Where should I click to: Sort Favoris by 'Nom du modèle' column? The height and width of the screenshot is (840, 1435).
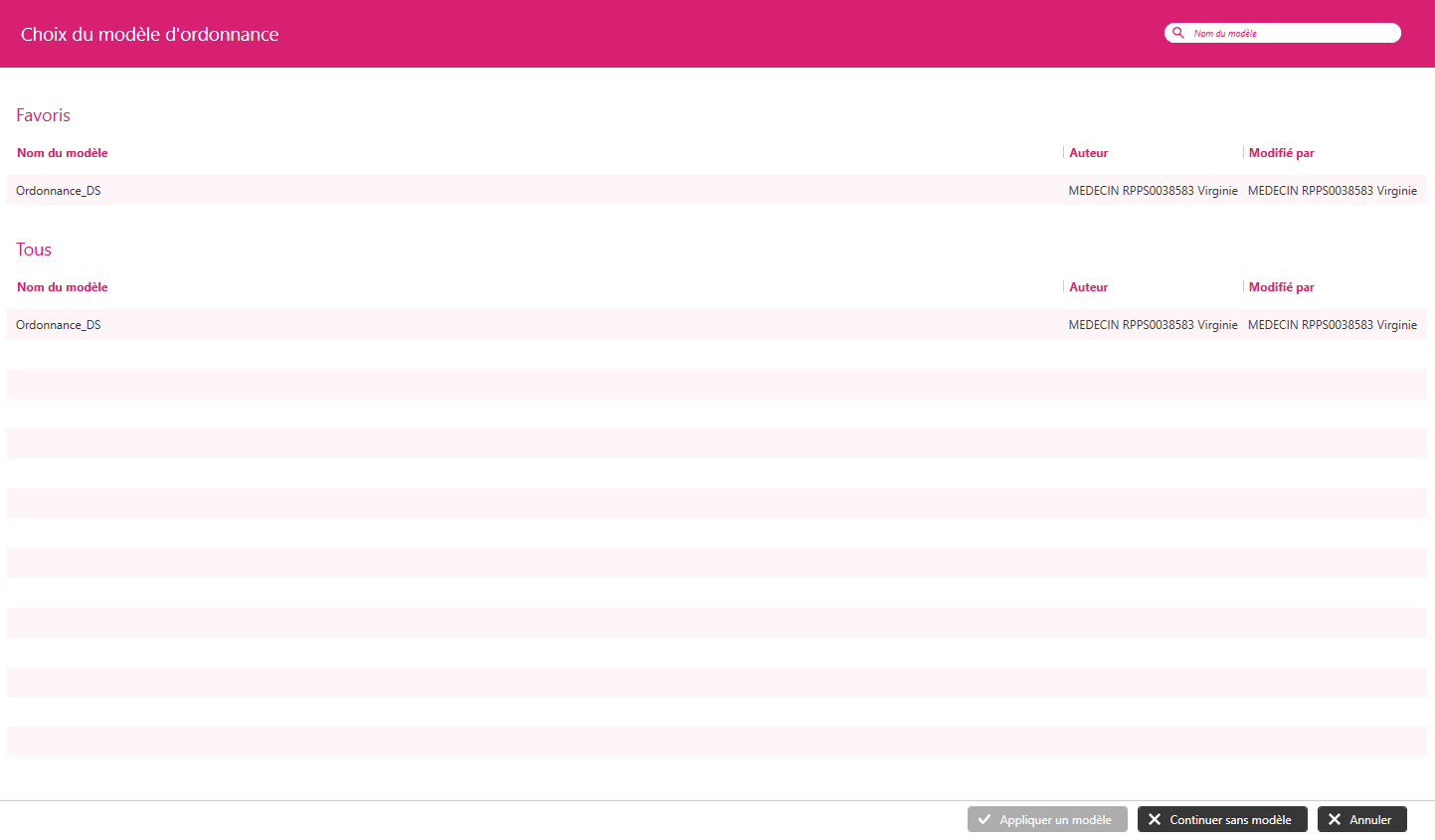(63, 153)
